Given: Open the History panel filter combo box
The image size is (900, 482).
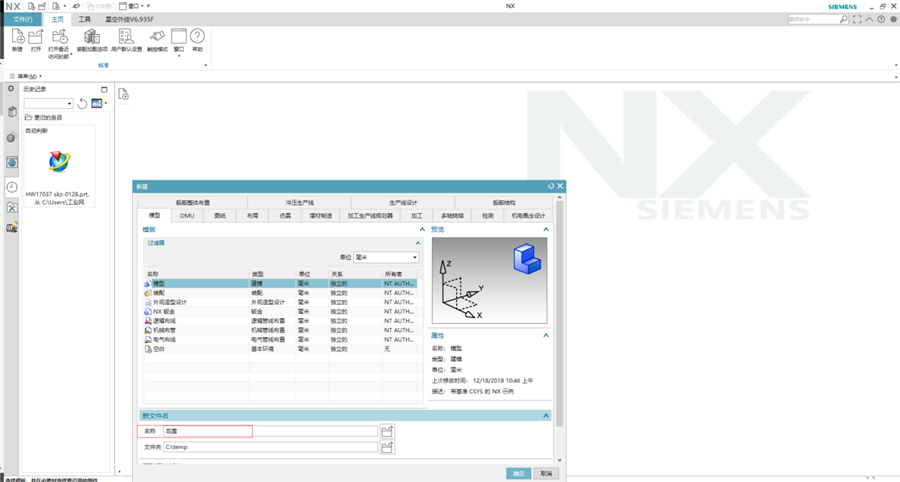Looking at the screenshot, I should (x=48, y=103).
